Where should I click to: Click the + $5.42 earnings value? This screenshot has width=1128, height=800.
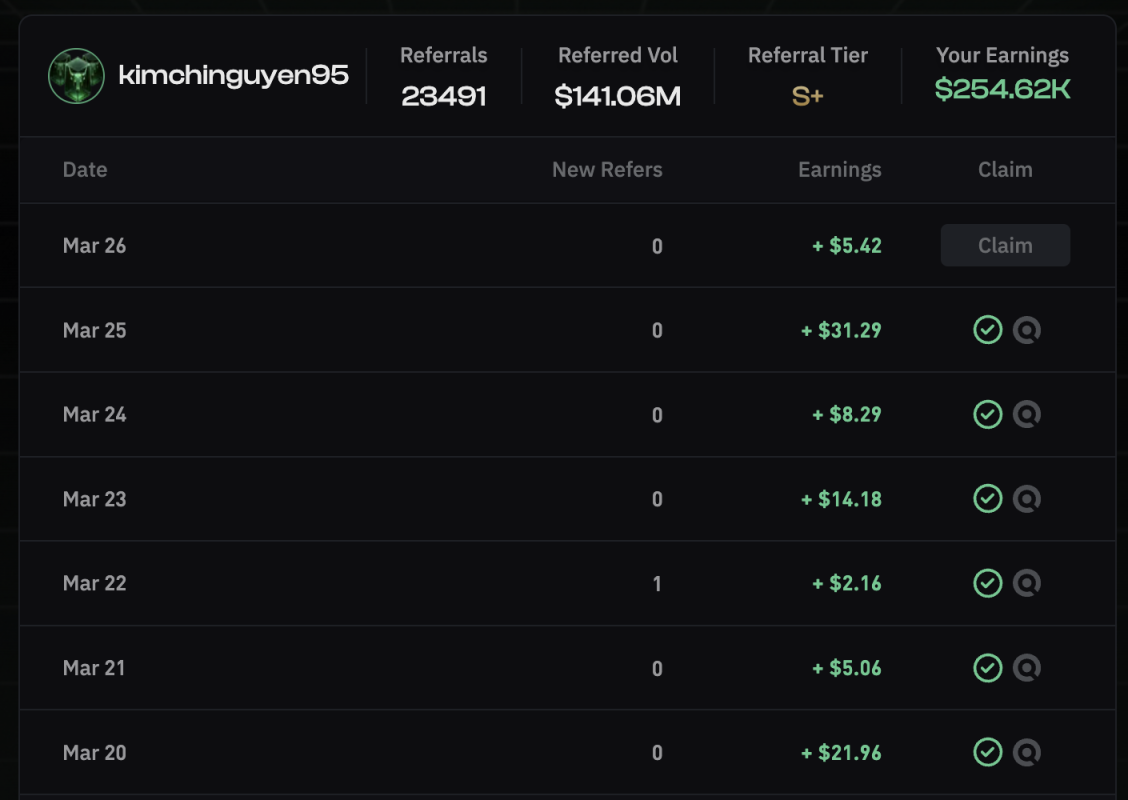[847, 246]
